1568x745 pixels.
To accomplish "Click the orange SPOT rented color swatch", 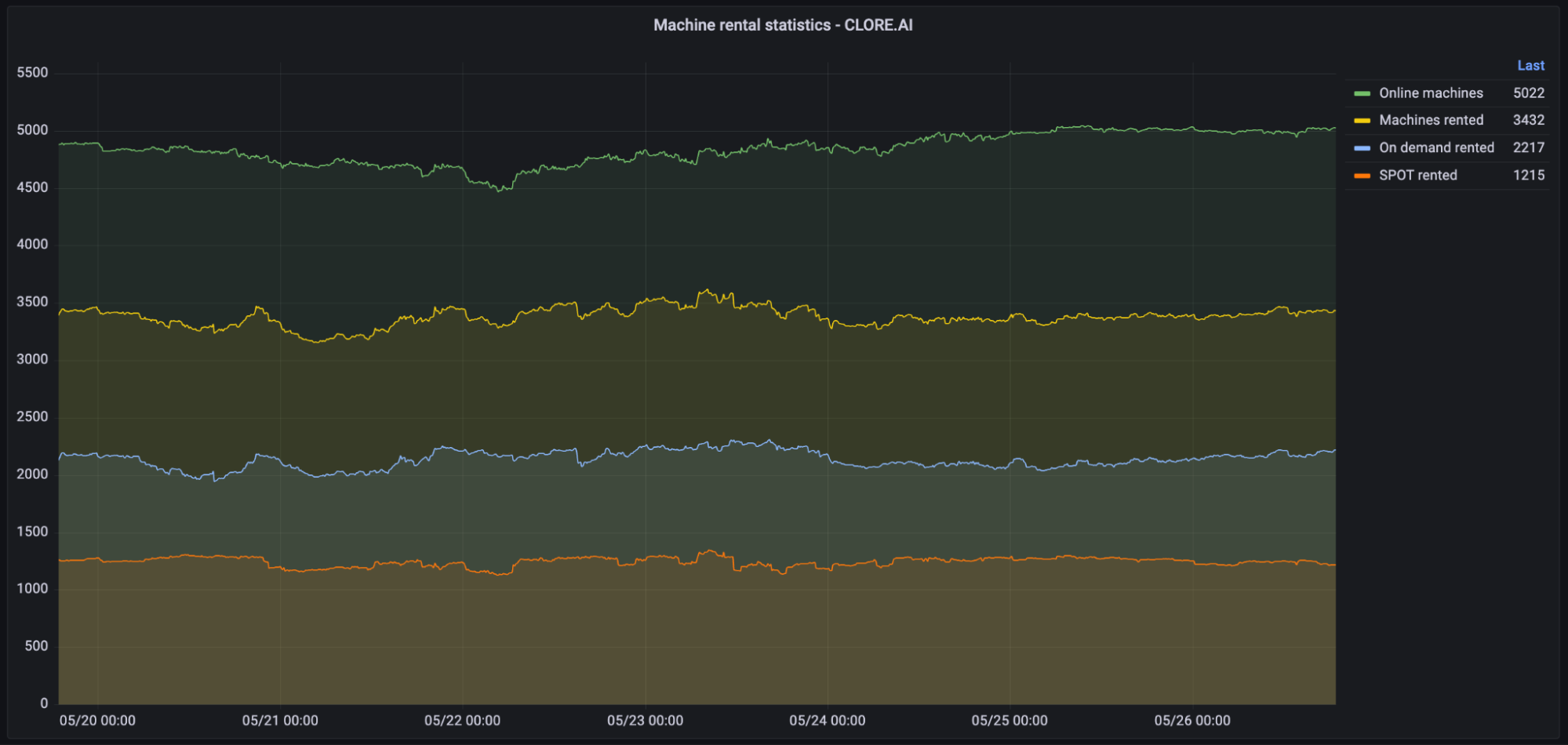I will coord(1362,176).
